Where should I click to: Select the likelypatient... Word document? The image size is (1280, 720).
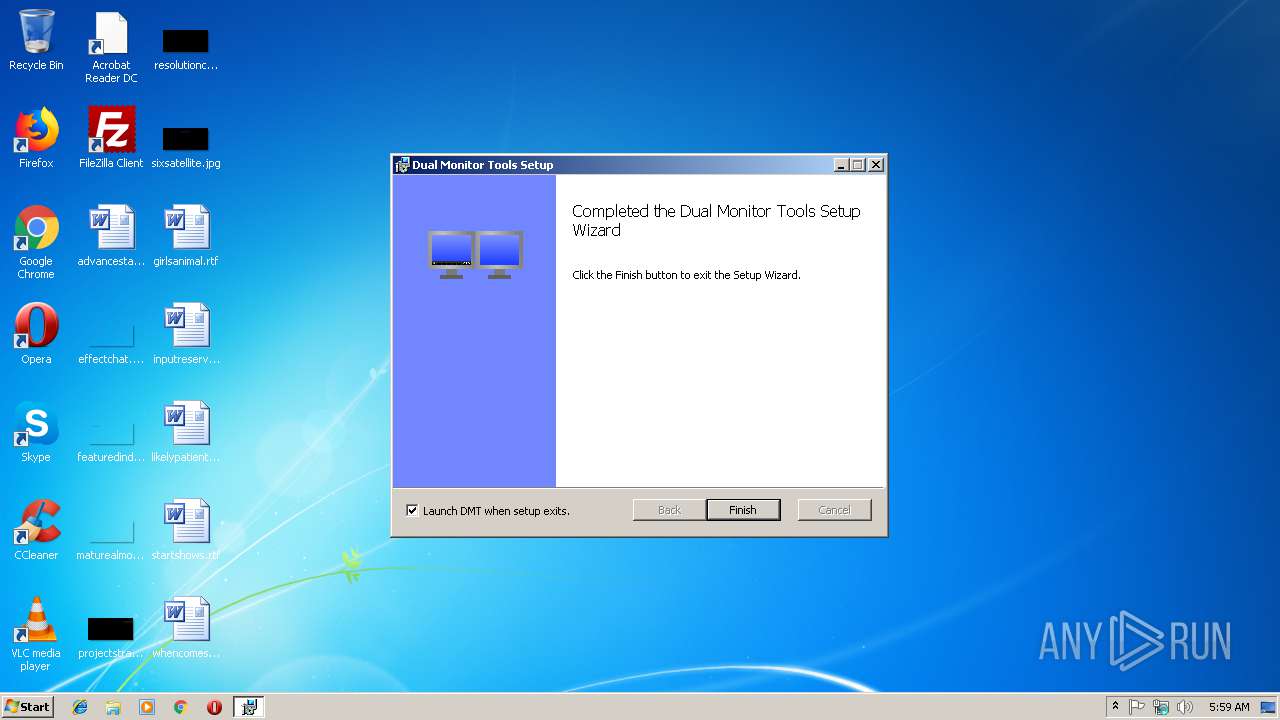pos(186,433)
